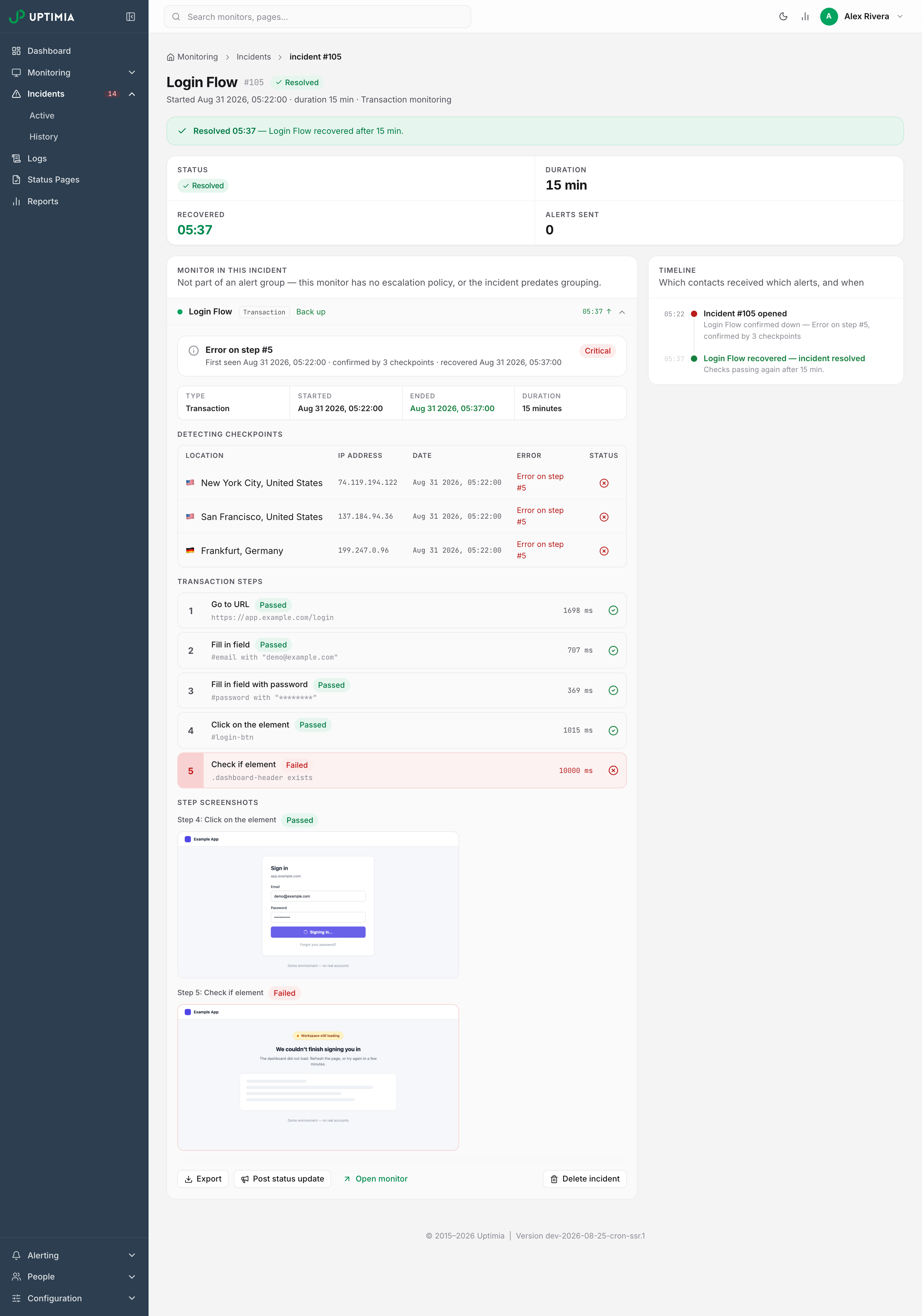Expand the People sidebar section
Screen dimensions: 922x1316
[x=74, y=1276]
